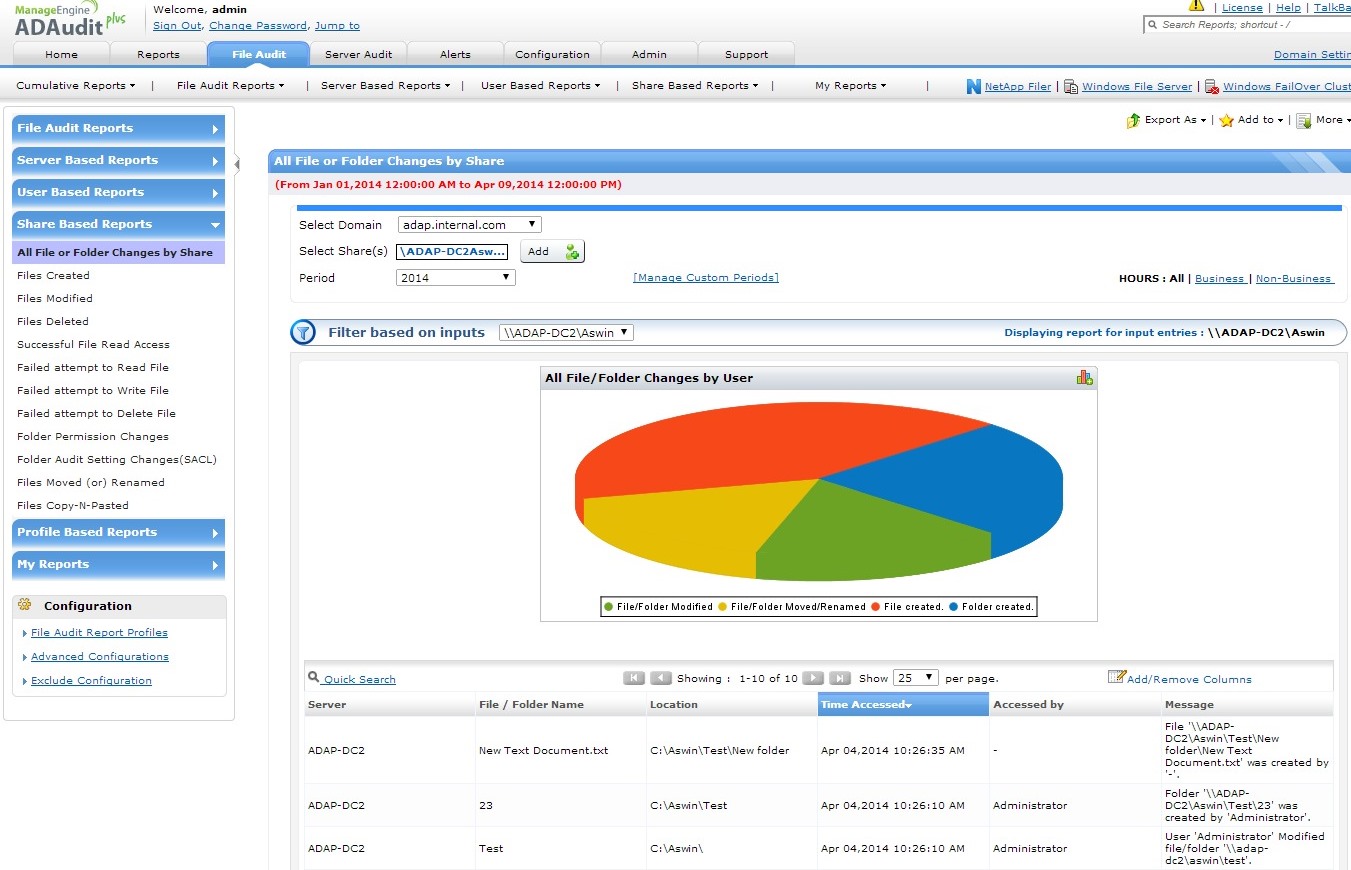
Task: Click the green Add share icon
Action: (572, 252)
